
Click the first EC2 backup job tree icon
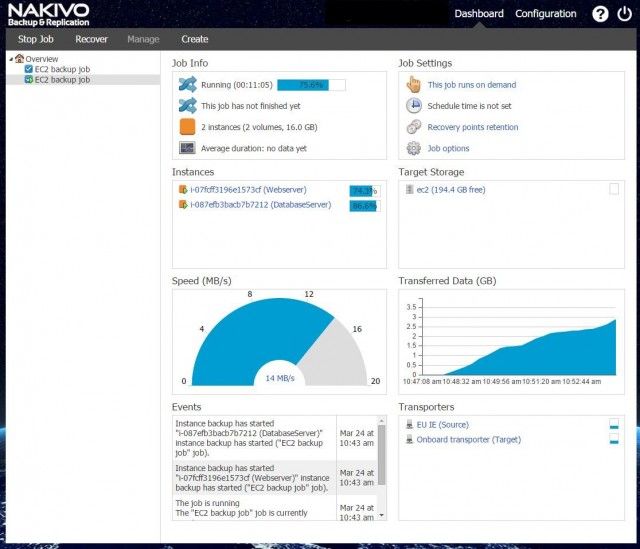tap(29, 69)
